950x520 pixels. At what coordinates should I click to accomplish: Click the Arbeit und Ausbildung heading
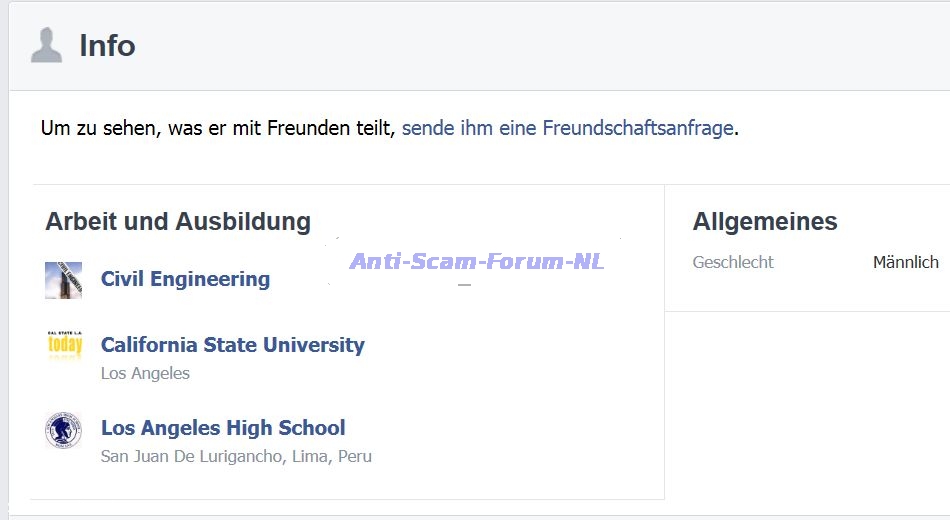pyautogui.click(x=178, y=221)
